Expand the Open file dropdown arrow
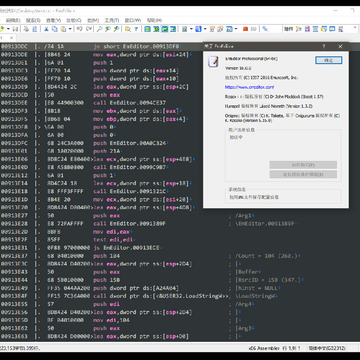Image resolution: width=360 pixels, height=360 pixels. click(8, 29)
